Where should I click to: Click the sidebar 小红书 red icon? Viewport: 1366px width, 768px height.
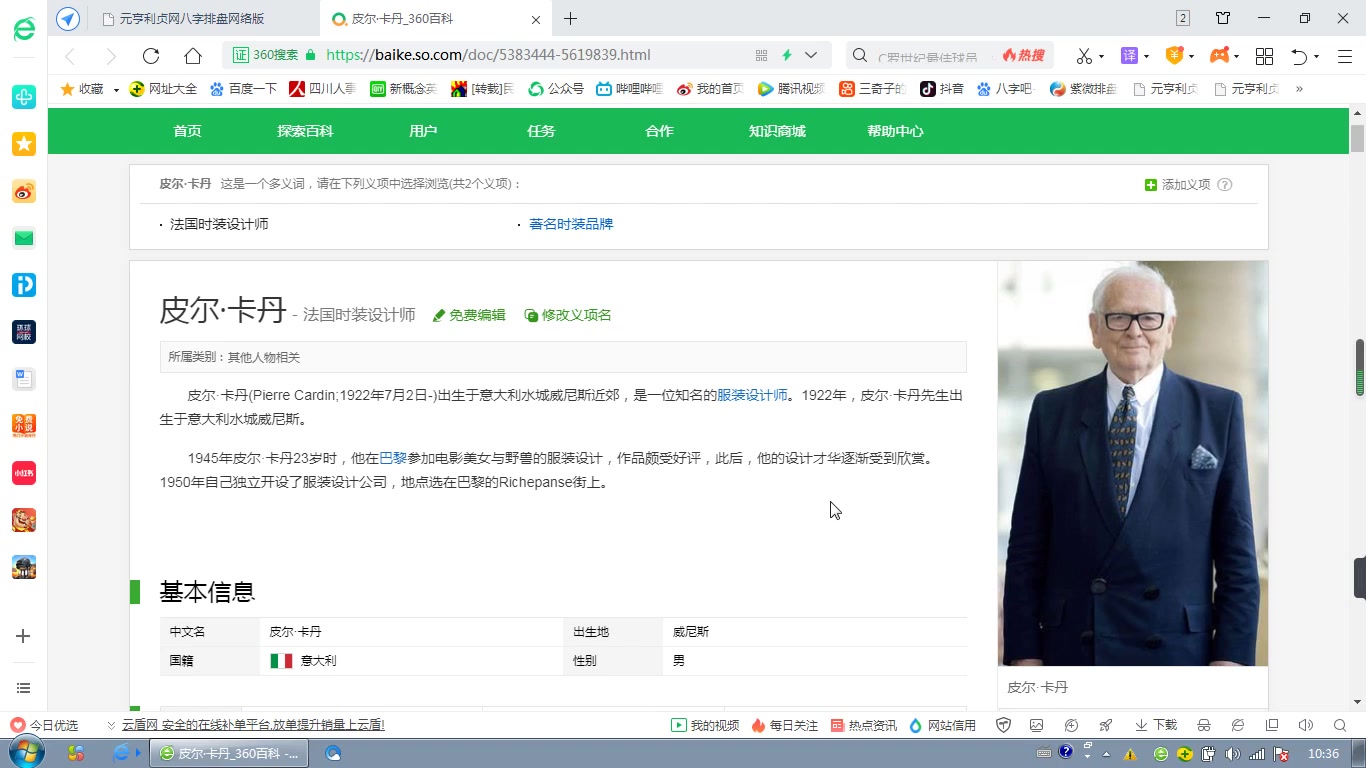pos(24,473)
